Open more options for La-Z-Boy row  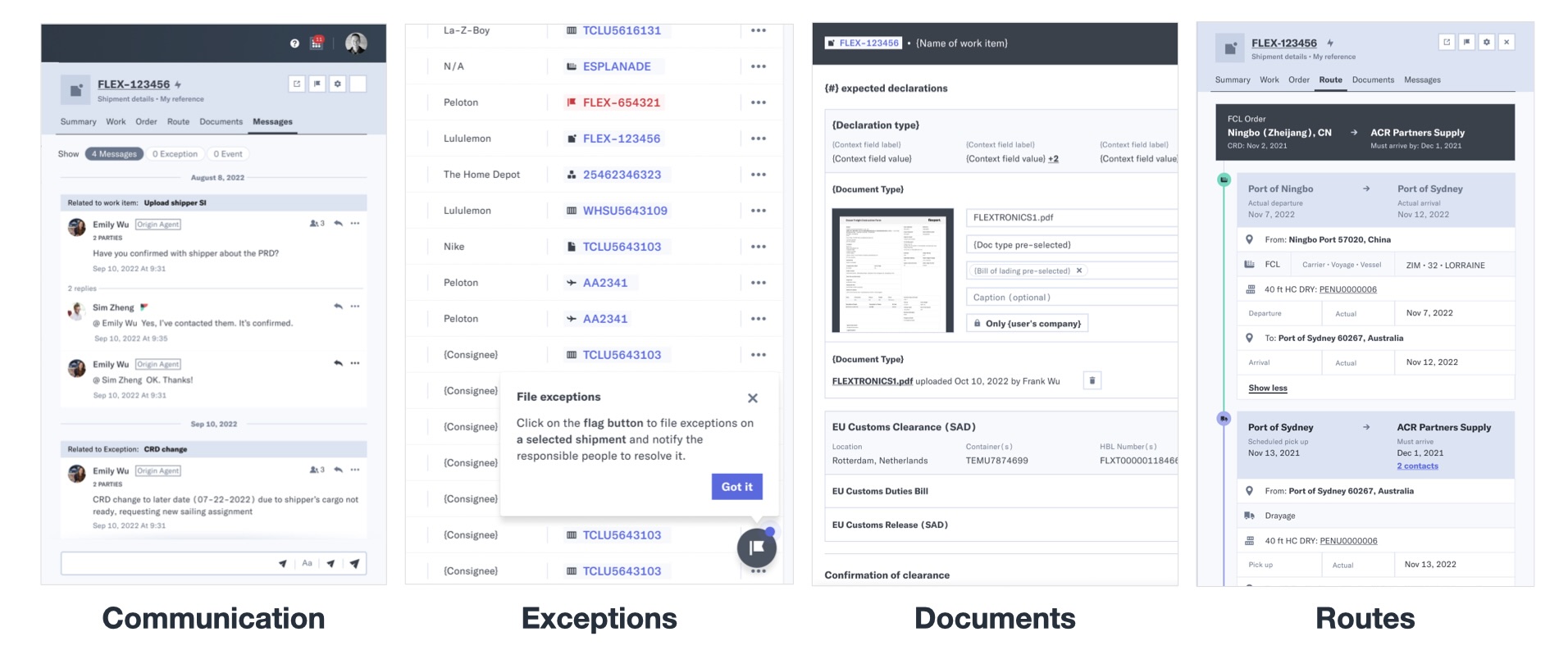tap(759, 30)
